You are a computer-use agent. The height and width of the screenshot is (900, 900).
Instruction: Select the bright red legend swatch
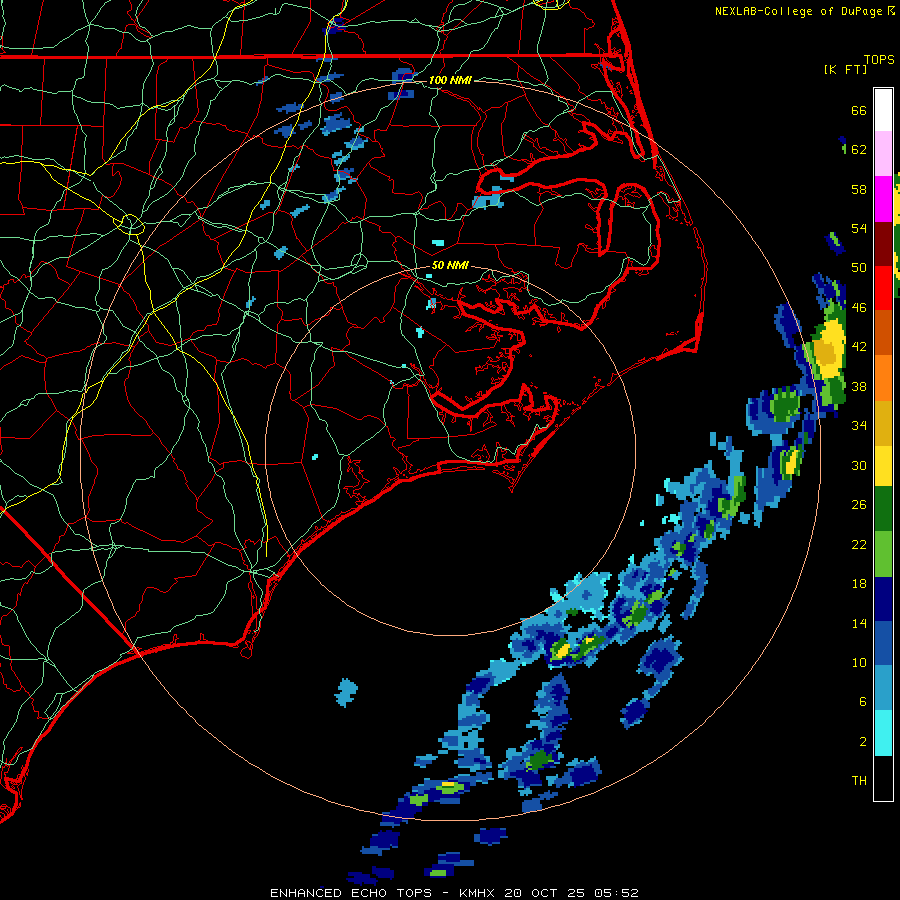pyautogui.click(x=883, y=288)
